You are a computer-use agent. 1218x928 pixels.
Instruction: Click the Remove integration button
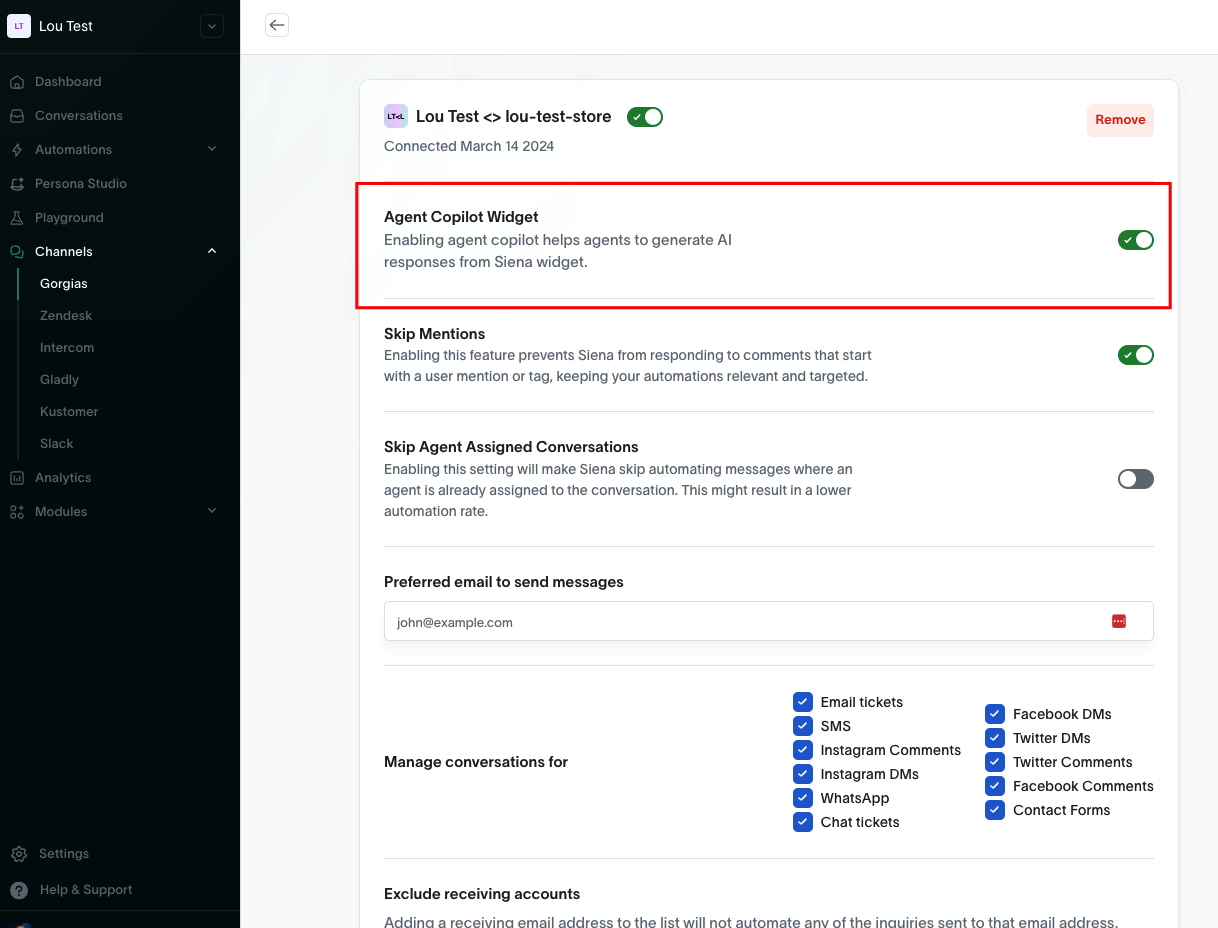coord(1120,120)
